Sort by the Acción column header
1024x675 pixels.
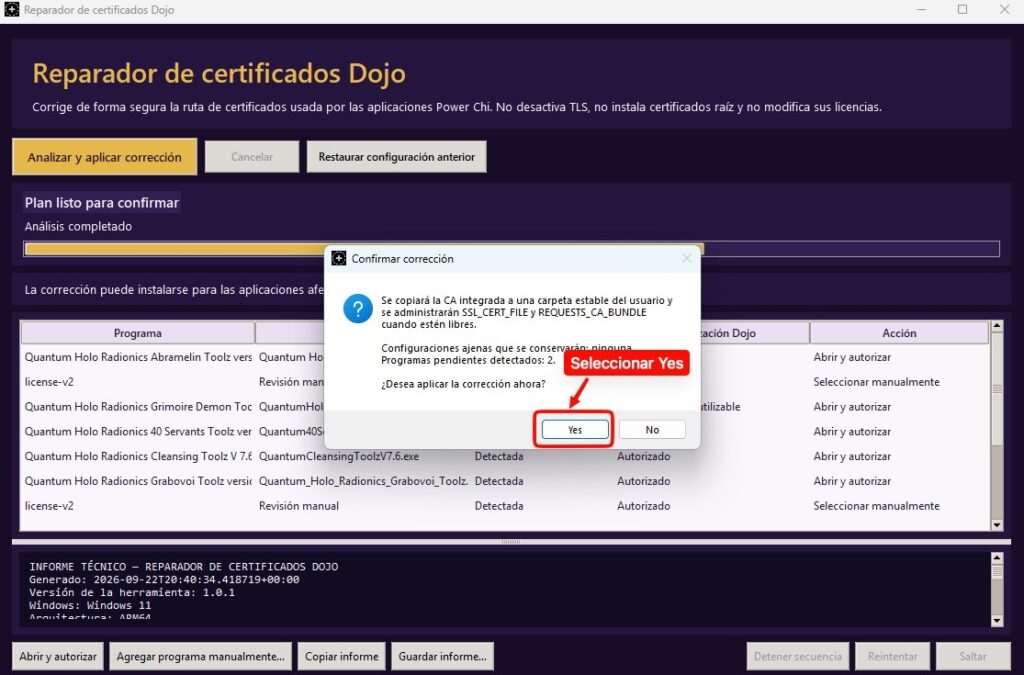[899, 333]
